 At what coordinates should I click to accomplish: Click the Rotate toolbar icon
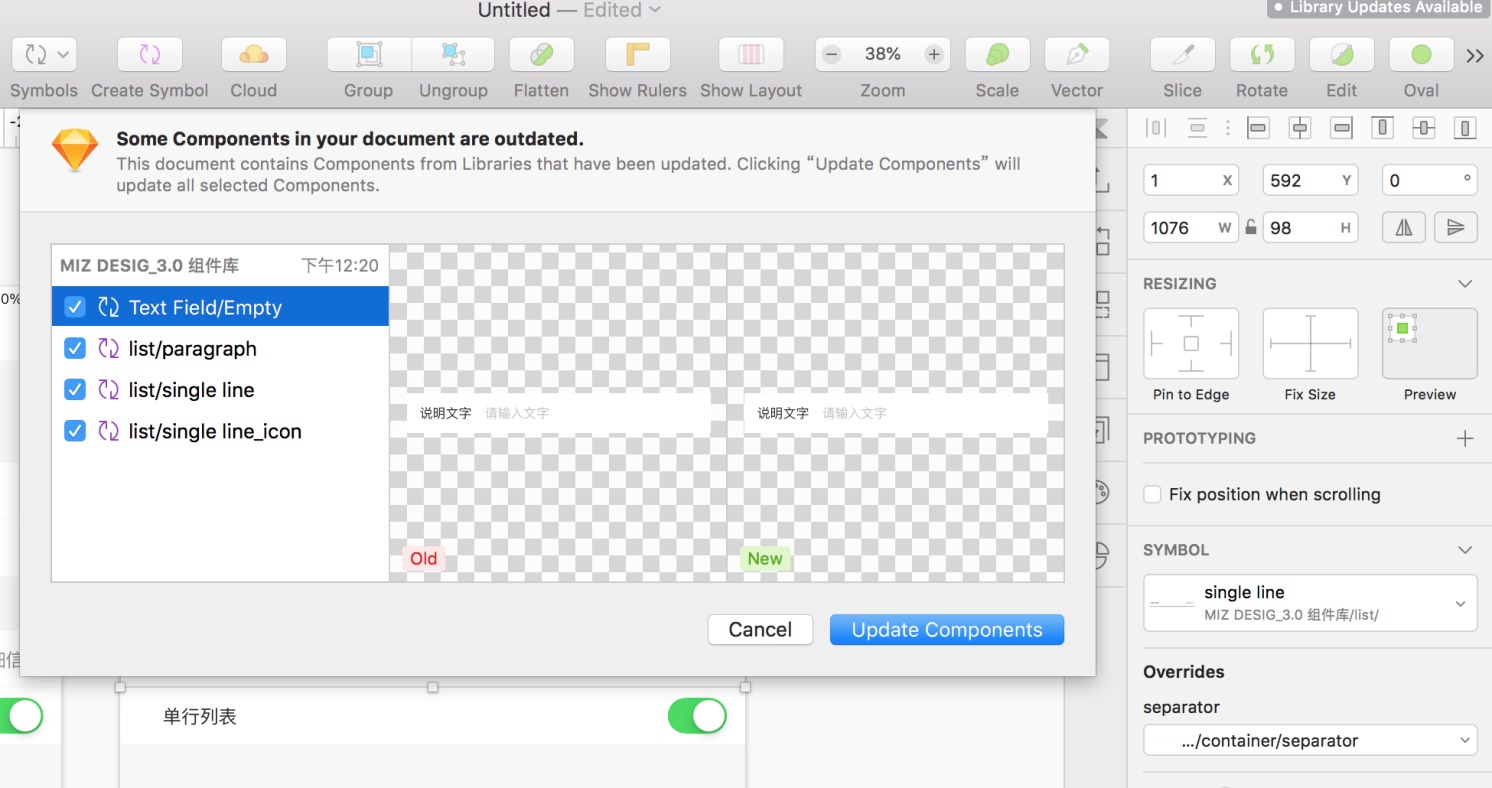tap(1261, 54)
